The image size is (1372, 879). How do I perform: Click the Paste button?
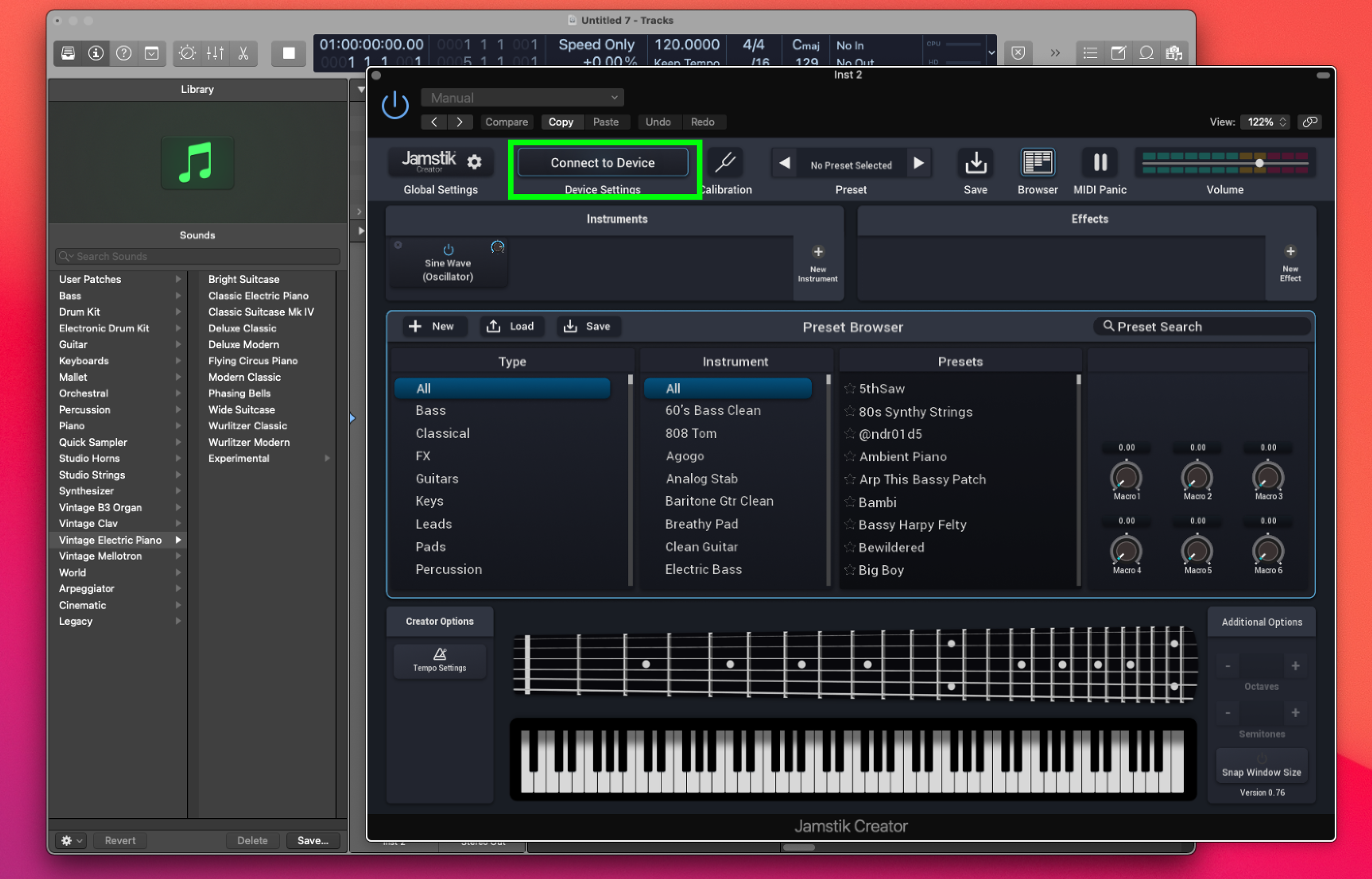pos(605,122)
